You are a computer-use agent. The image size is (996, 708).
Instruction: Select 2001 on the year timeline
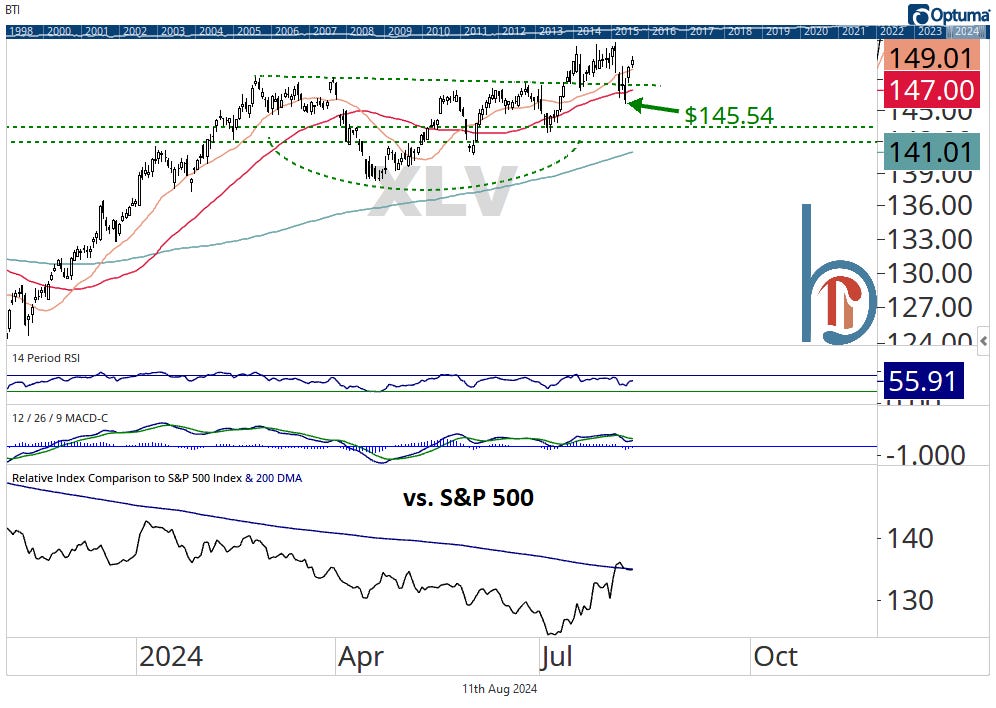coord(97,31)
